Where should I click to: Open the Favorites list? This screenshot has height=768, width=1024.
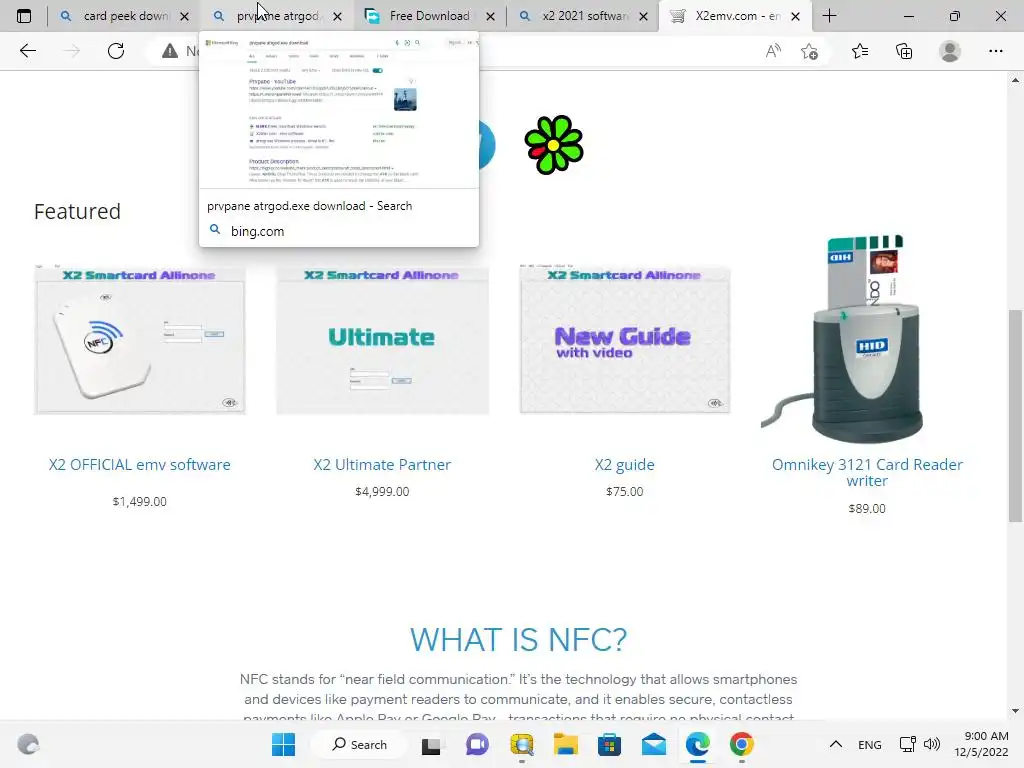click(x=860, y=51)
